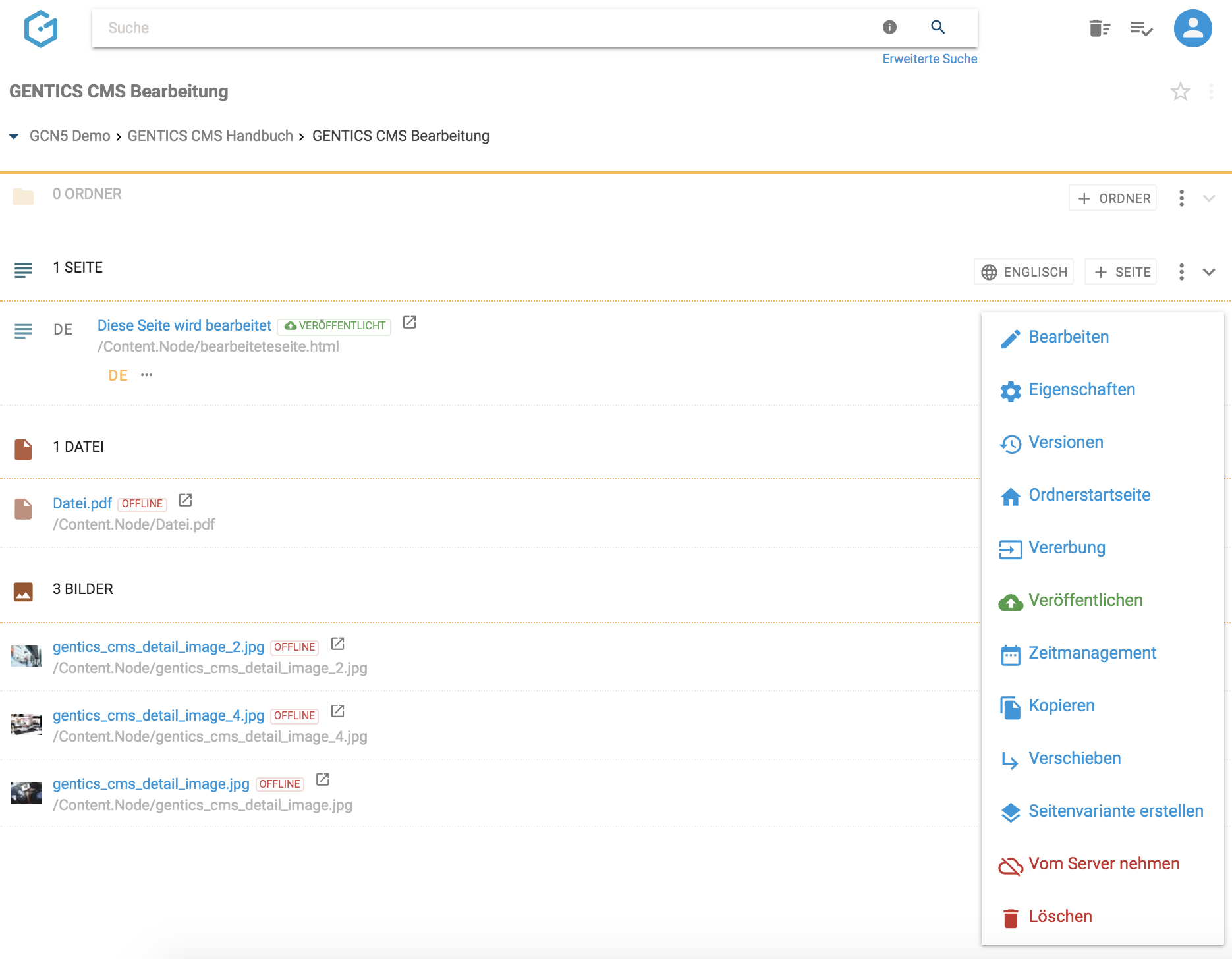
Task: Open Erweiterte Suche link
Action: pyautogui.click(x=930, y=59)
